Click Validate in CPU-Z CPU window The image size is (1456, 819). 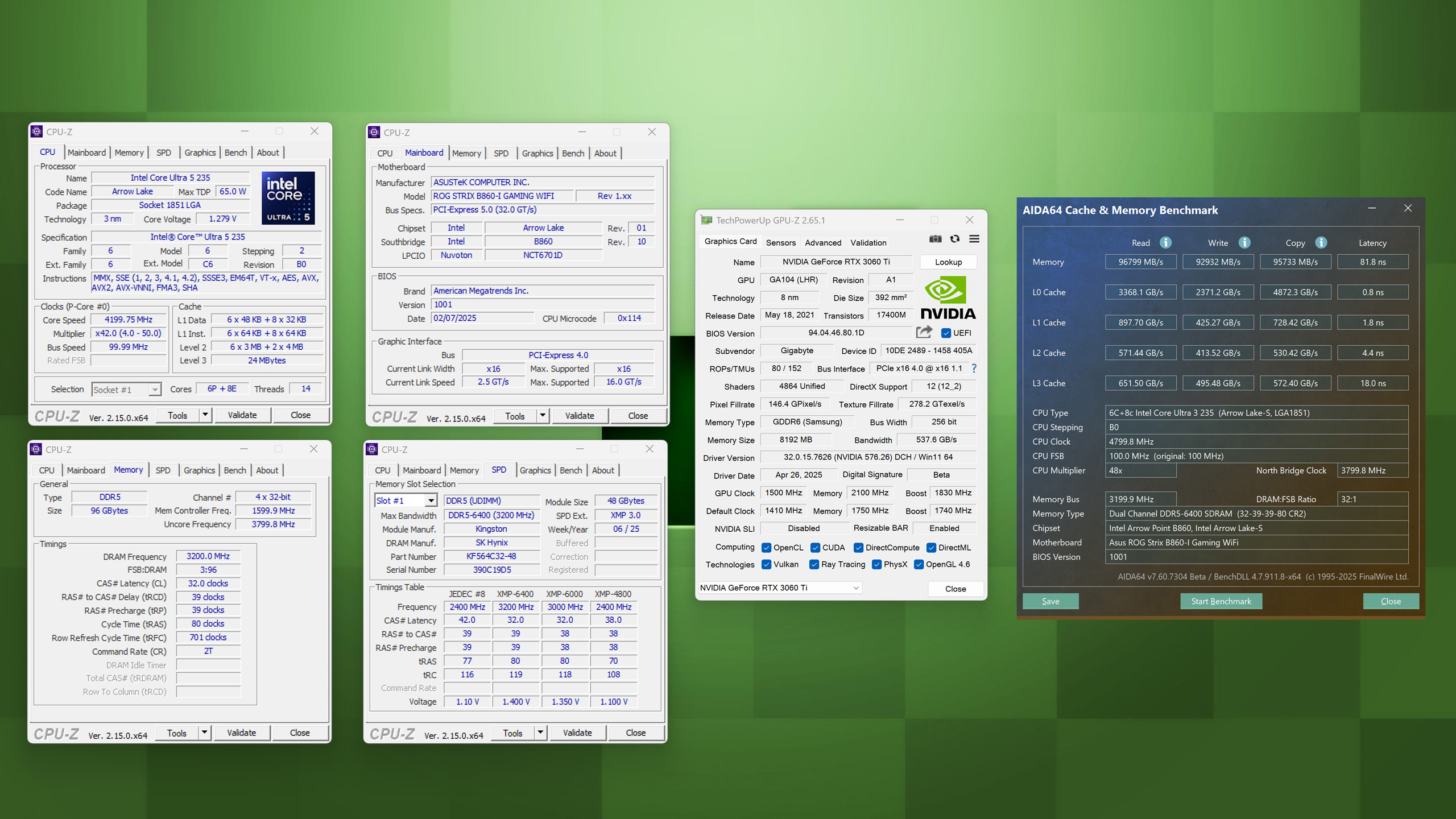coord(242,415)
